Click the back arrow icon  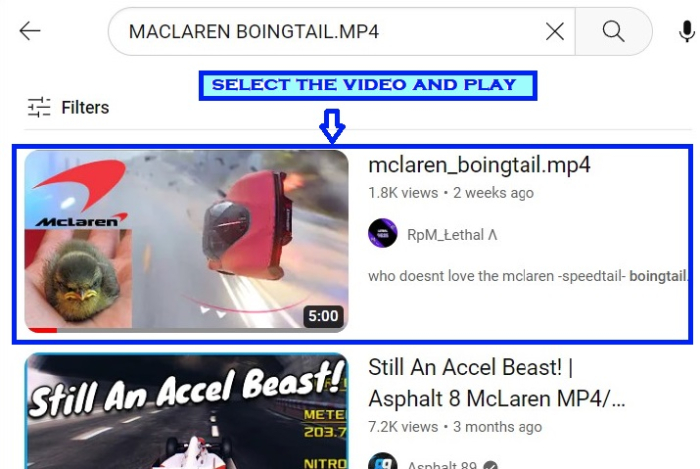tap(30, 31)
